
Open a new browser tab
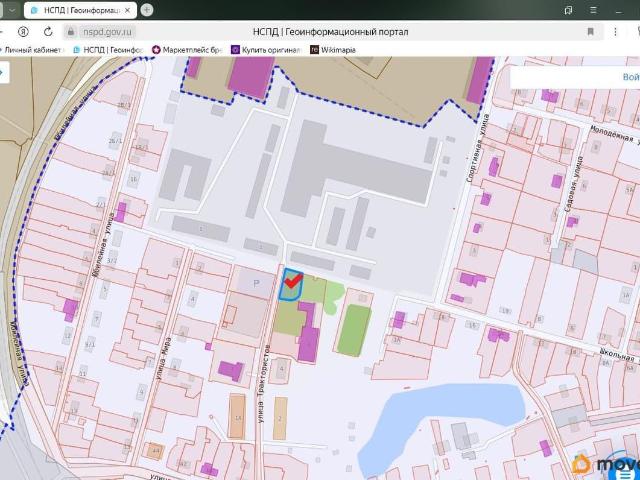(147, 10)
